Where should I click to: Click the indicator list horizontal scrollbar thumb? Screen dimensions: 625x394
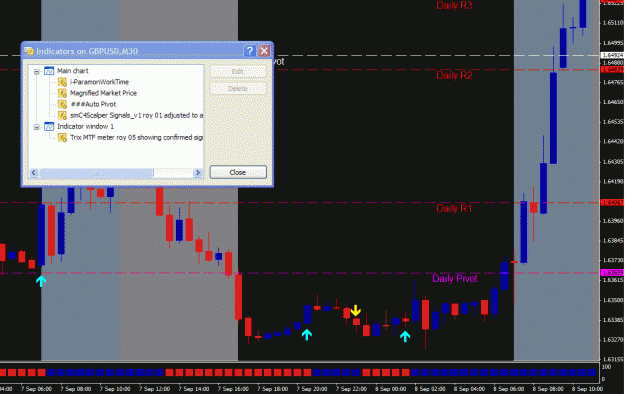(x=96, y=173)
